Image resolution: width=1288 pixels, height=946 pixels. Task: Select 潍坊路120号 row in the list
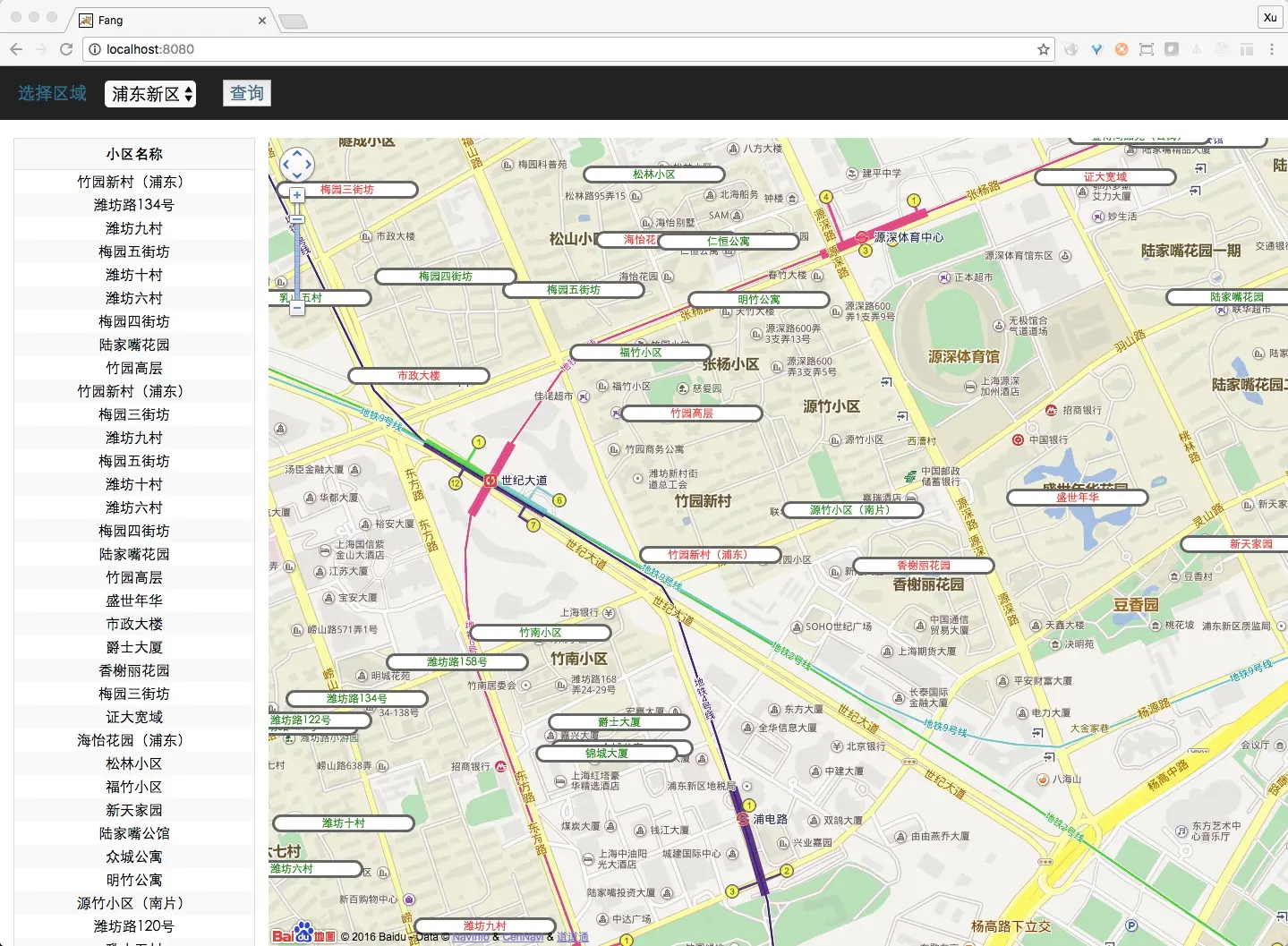(134, 926)
